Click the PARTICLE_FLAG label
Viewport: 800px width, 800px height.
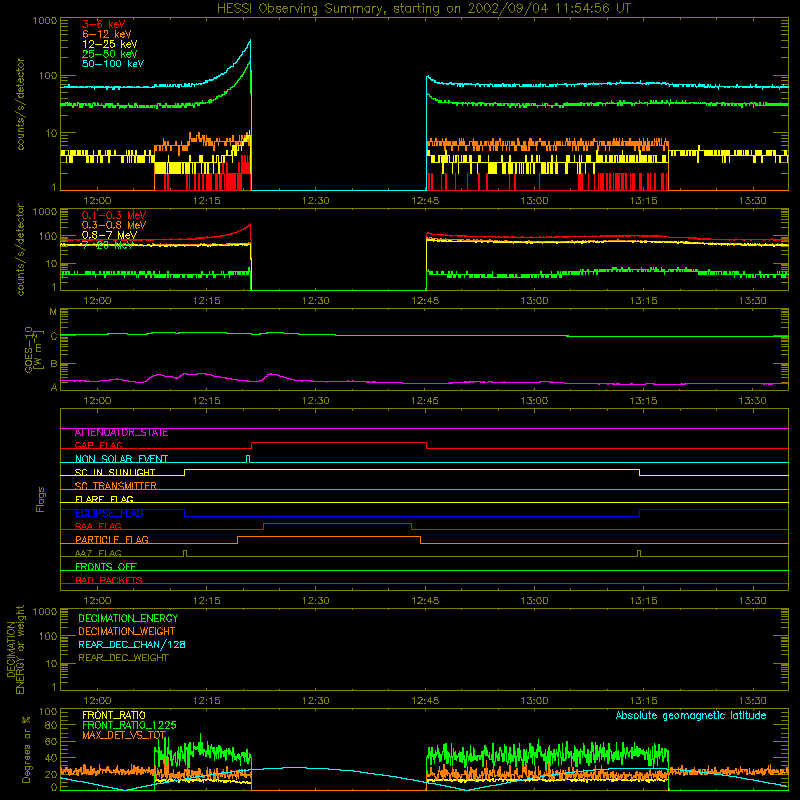click(112, 540)
